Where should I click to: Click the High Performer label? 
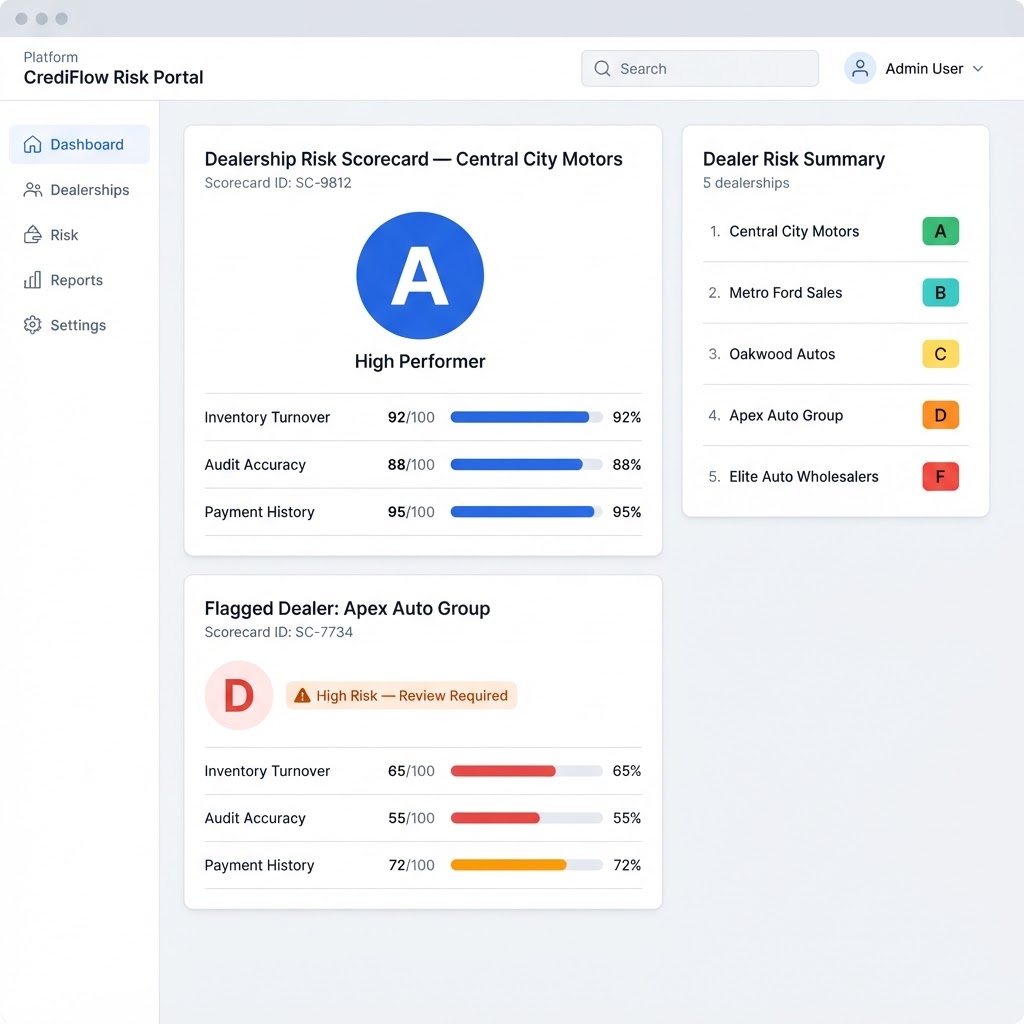tap(420, 362)
